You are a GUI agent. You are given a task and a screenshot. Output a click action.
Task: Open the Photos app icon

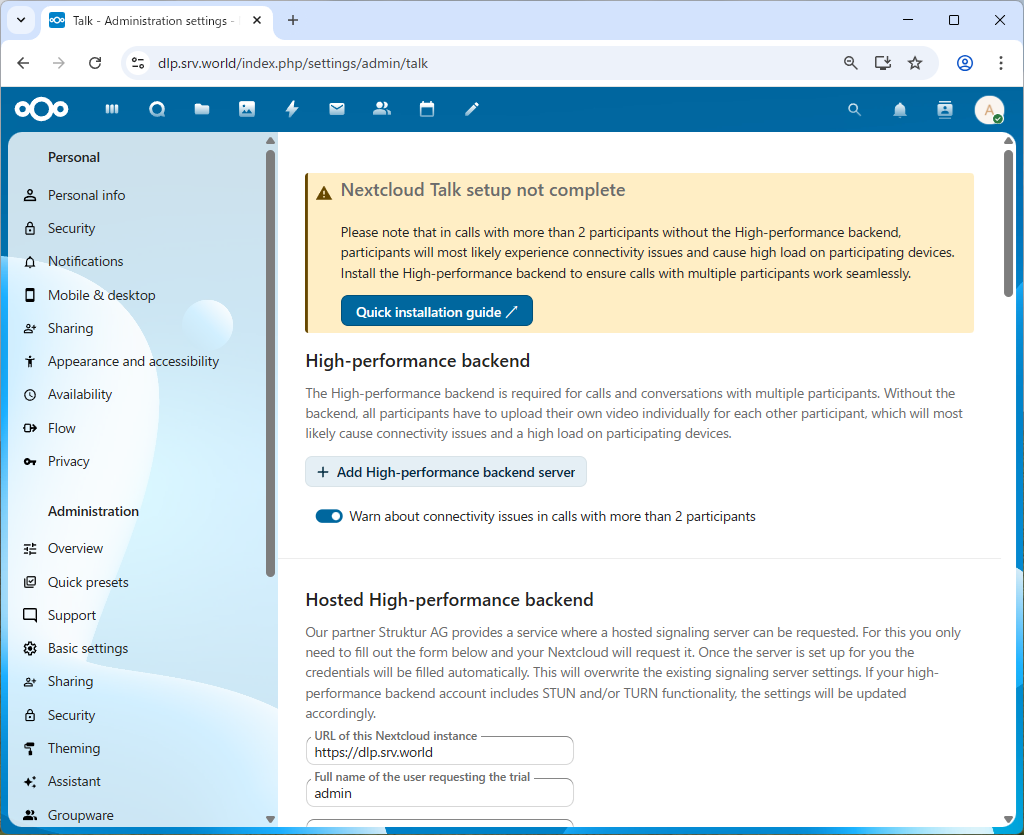(247, 109)
